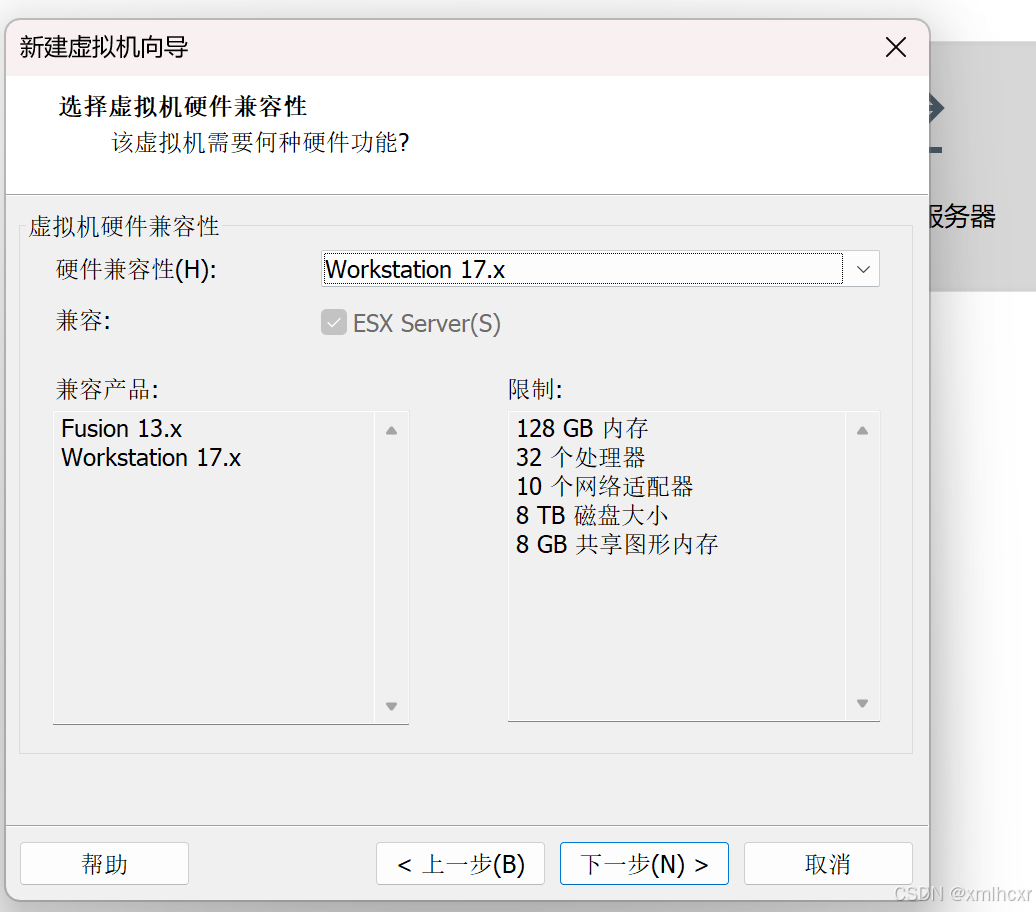Close the 新建虚拟机向导 dialog
The image size is (1036, 912).
click(895, 47)
